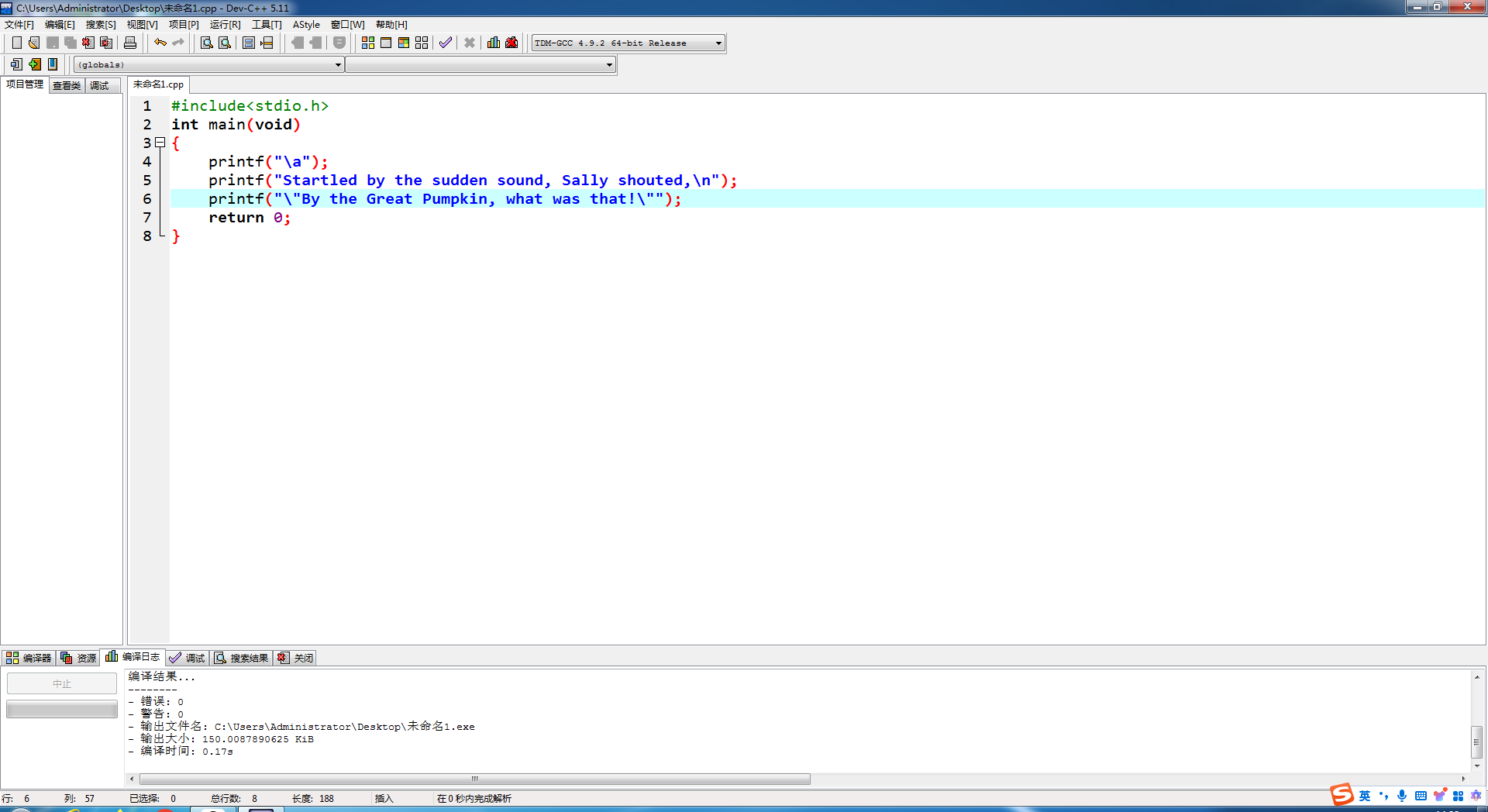Viewport: 1488px width, 812px height.
Task: Compile the program
Action: [x=368, y=43]
